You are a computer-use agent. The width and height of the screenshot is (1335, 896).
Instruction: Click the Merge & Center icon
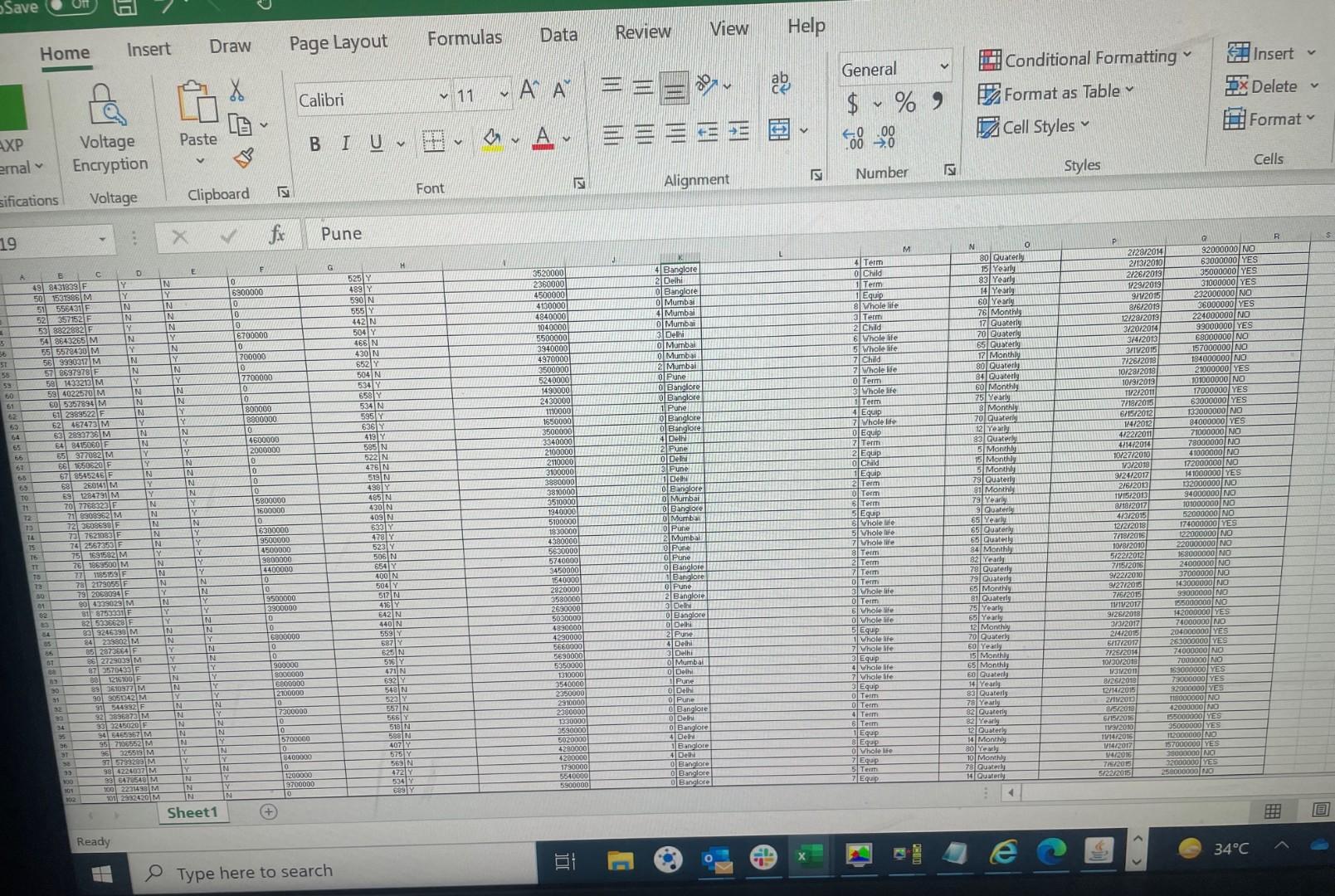(x=778, y=130)
